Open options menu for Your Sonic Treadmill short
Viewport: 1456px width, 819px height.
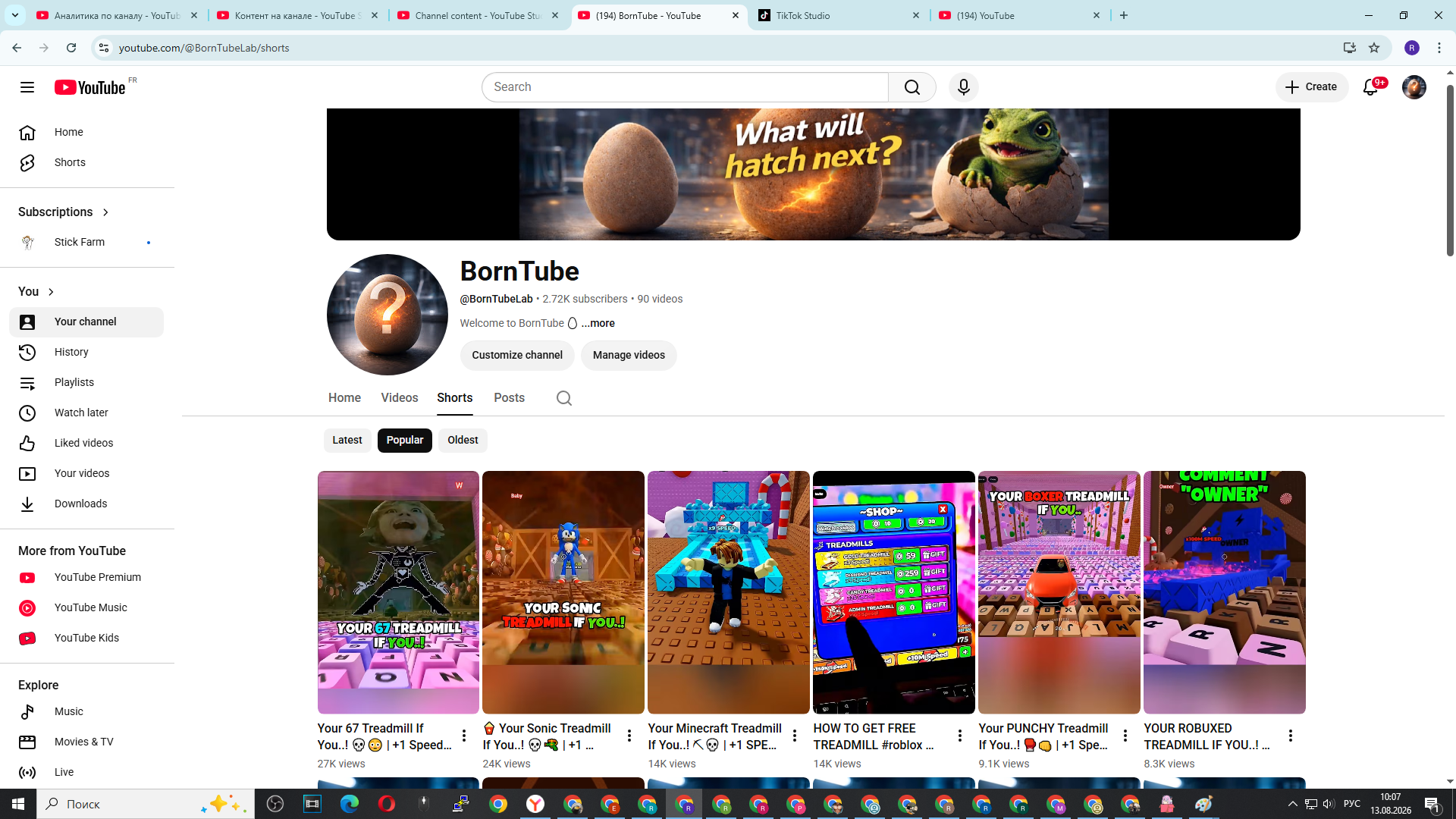pyautogui.click(x=629, y=736)
